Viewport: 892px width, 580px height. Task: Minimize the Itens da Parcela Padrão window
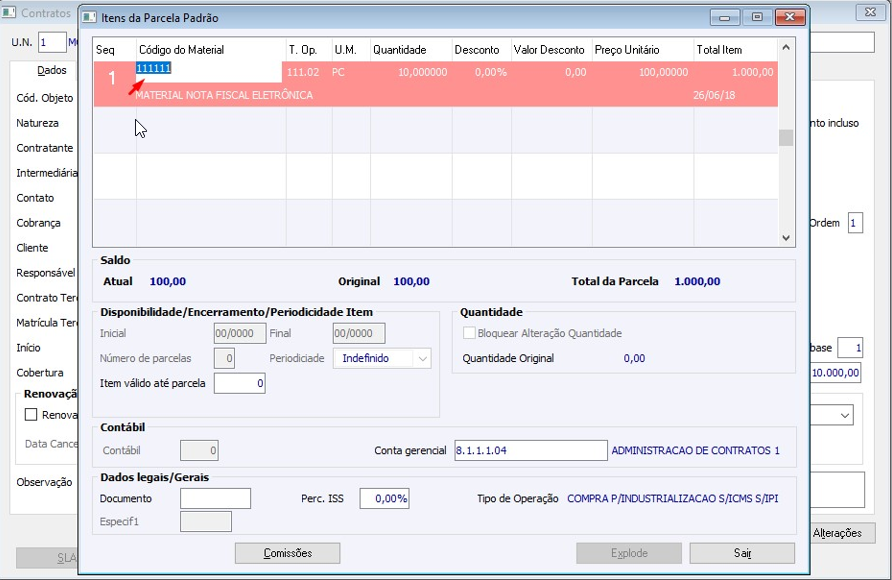(x=725, y=18)
